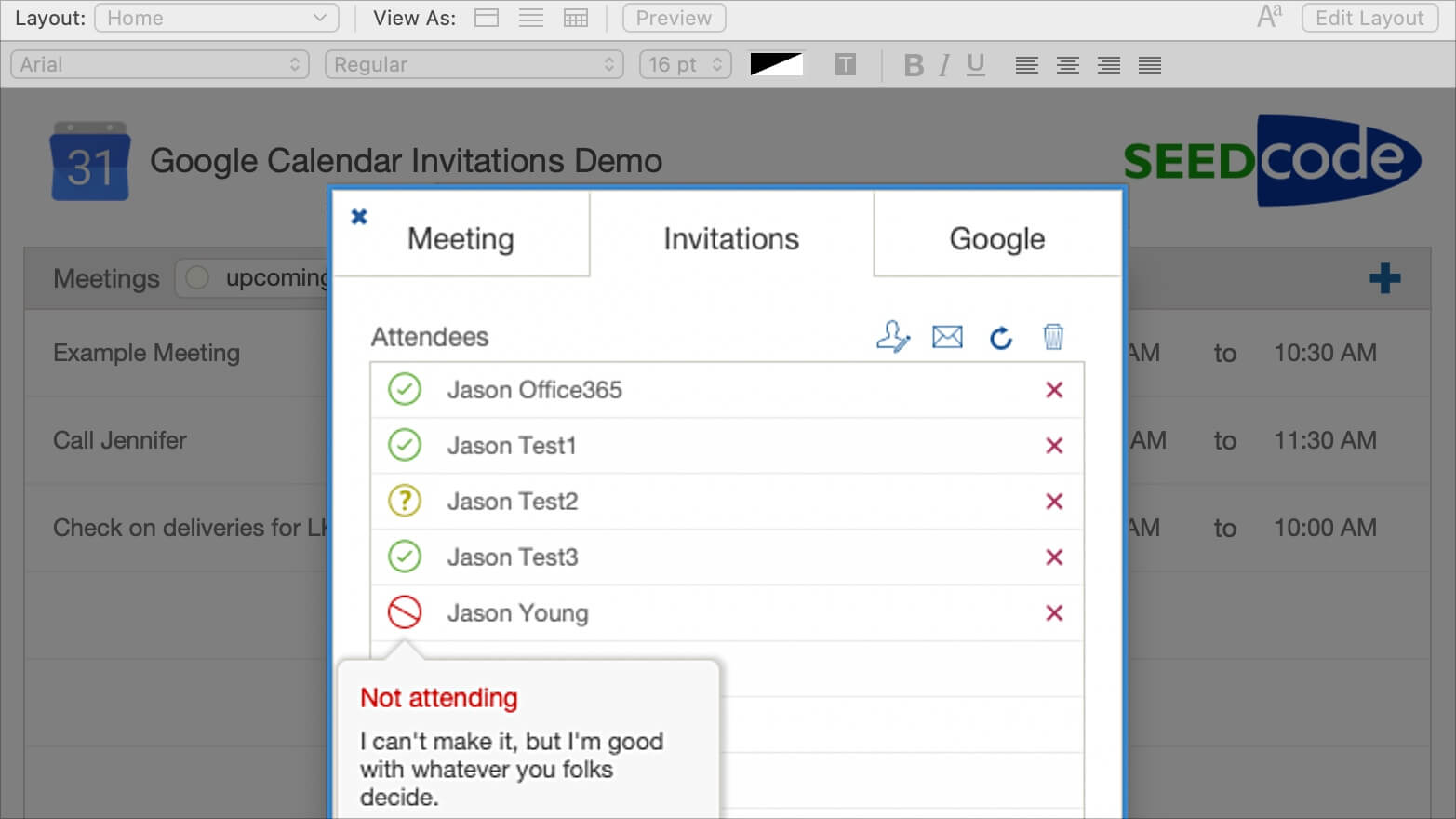Align text right
This screenshot has height=819, width=1456.
coord(1108,64)
